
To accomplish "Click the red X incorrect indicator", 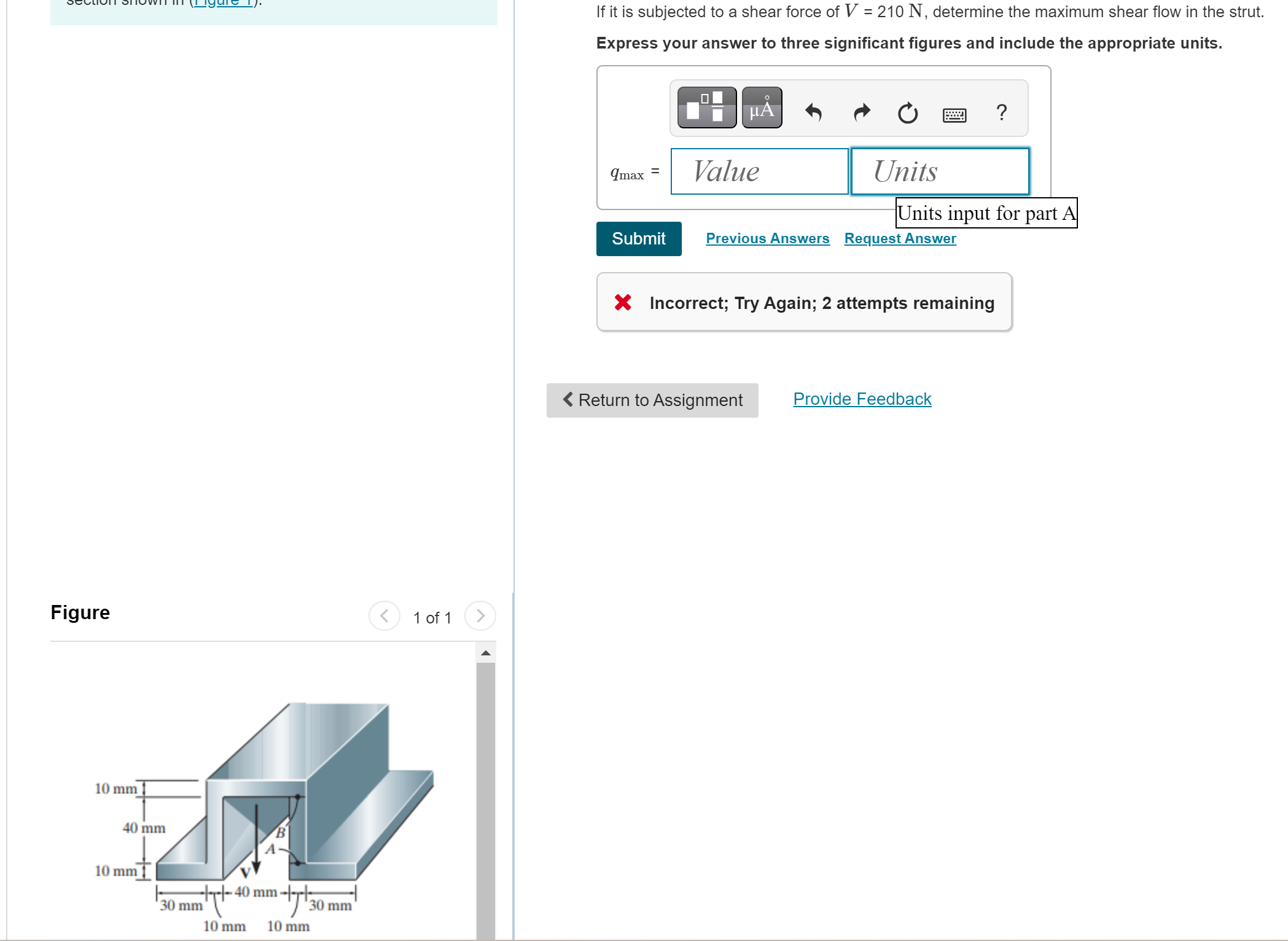I will (x=622, y=302).
